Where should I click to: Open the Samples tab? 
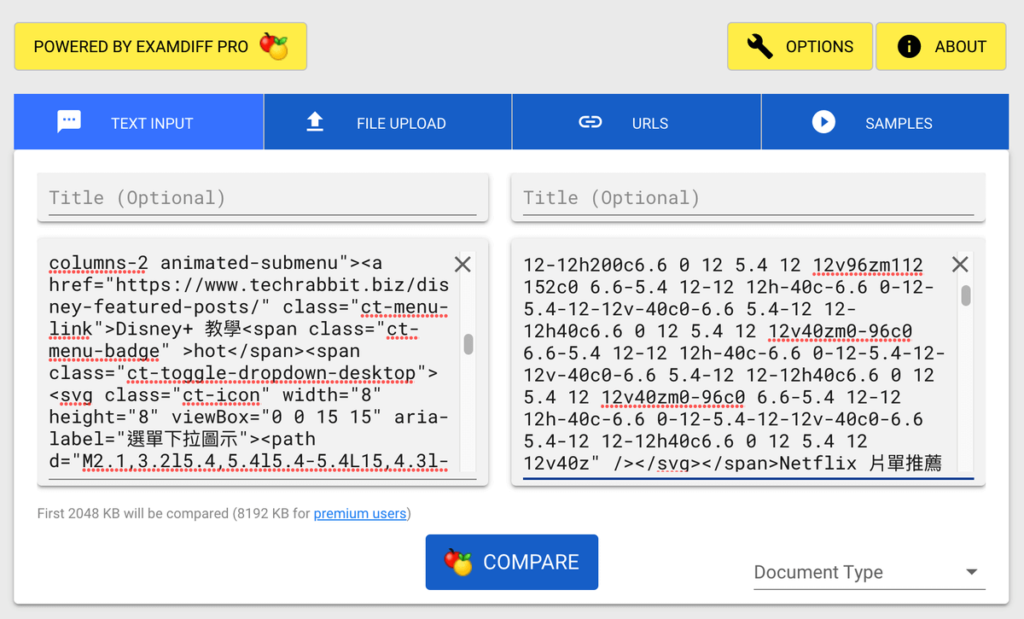point(885,122)
